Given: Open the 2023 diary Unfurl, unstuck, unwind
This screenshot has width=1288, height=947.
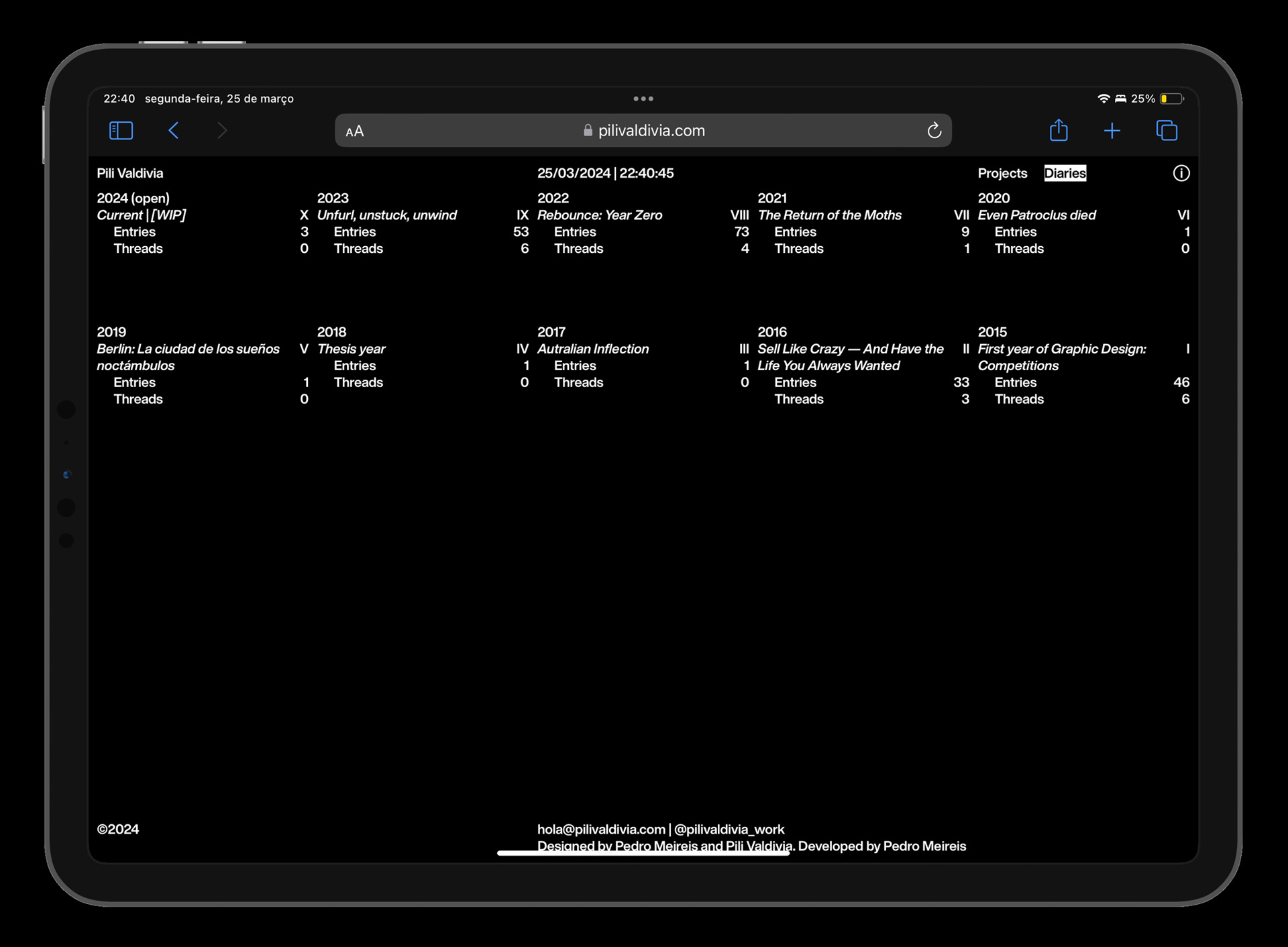Looking at the screenshot, I should (387, 215).
